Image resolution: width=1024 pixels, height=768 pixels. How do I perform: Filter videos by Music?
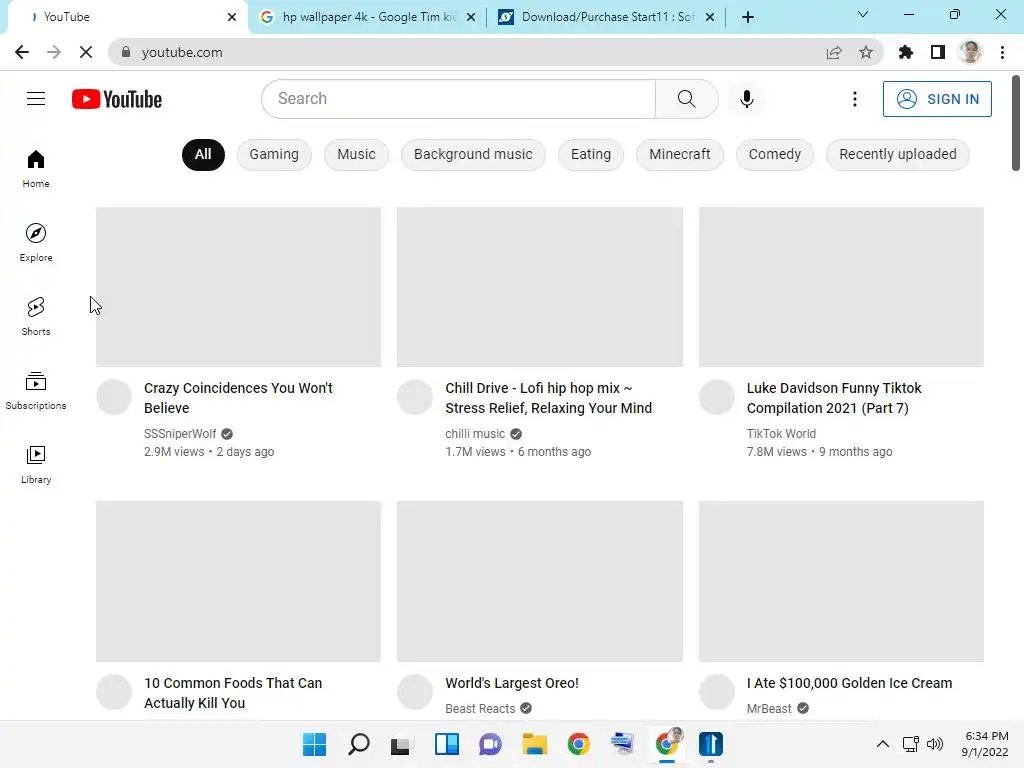pos(356,155)
